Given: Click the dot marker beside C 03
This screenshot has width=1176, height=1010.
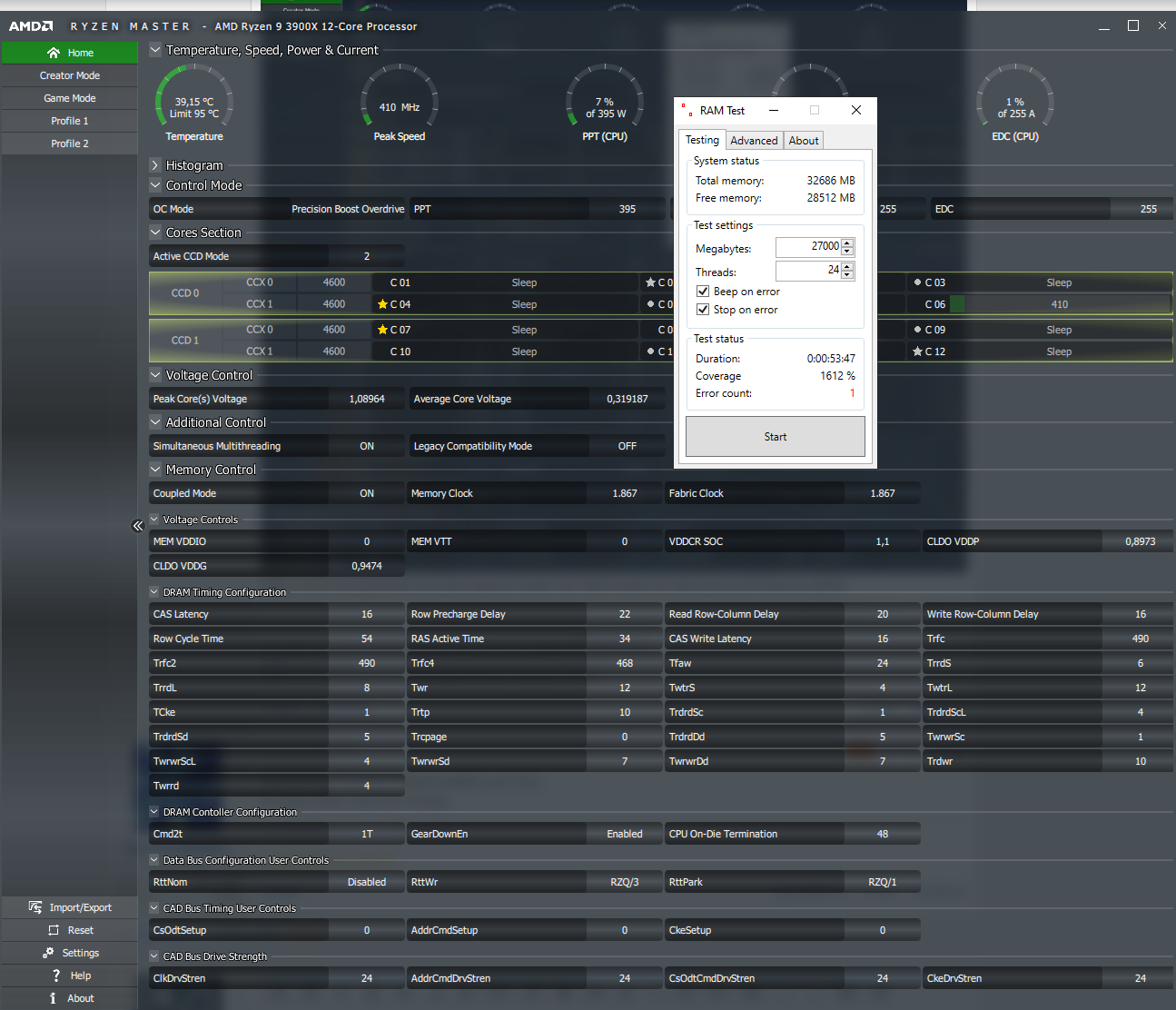Looking at the screenshot, I should point(917,282).
